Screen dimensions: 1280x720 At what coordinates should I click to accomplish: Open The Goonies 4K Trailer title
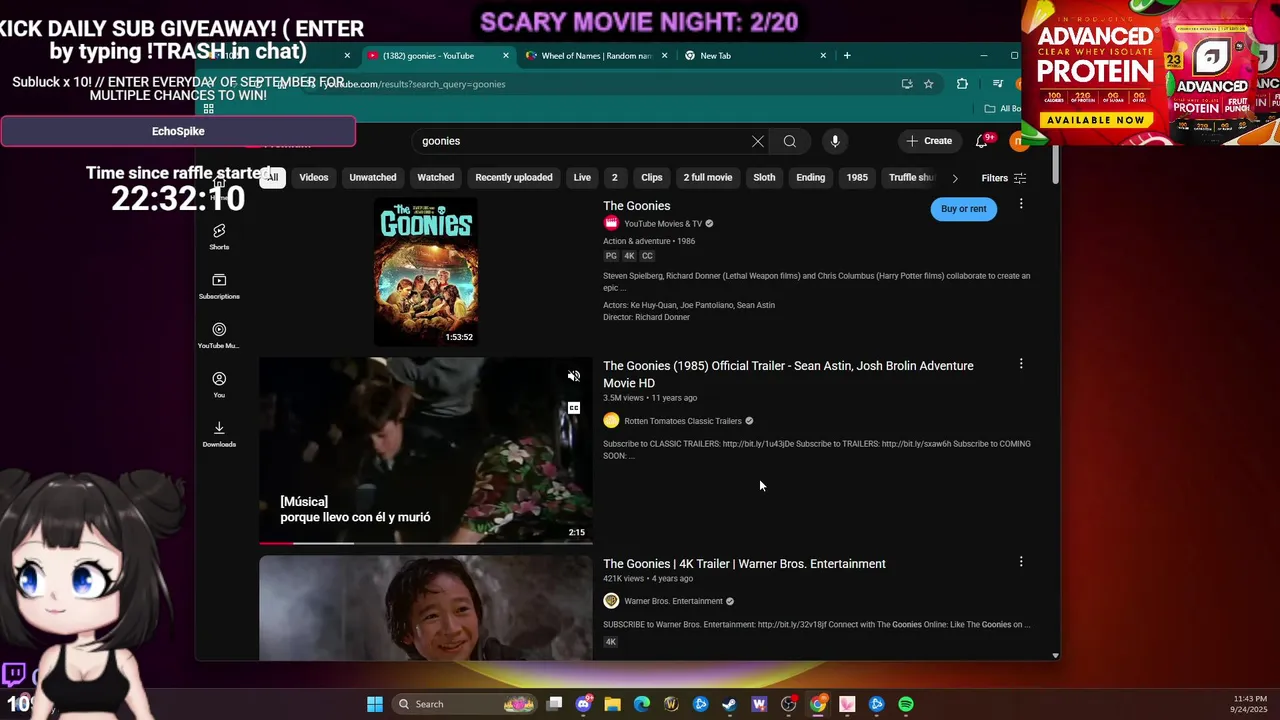pos(744,564)
